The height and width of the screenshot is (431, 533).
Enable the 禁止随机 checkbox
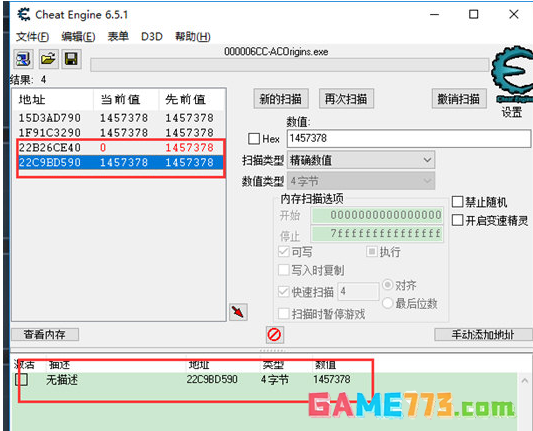pyautogui.click(x=457, y=202)
